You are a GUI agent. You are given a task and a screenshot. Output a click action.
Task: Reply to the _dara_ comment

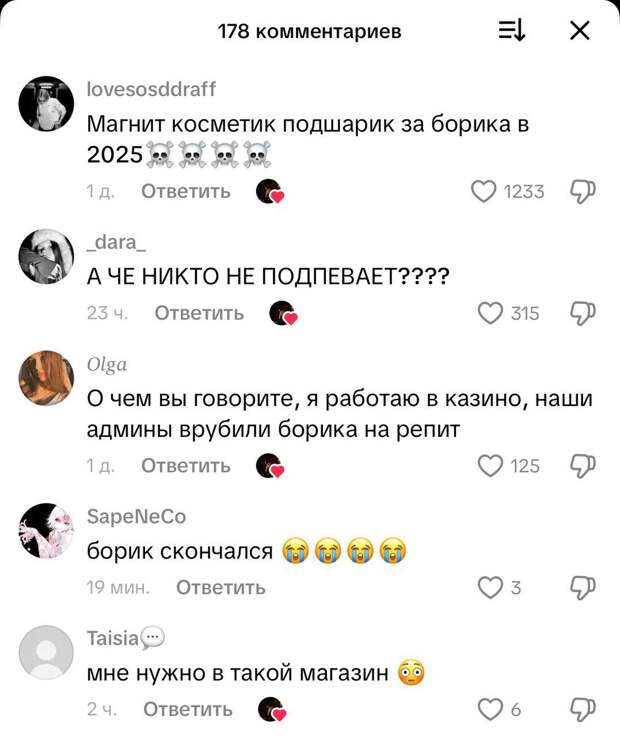tap(199, 313)
